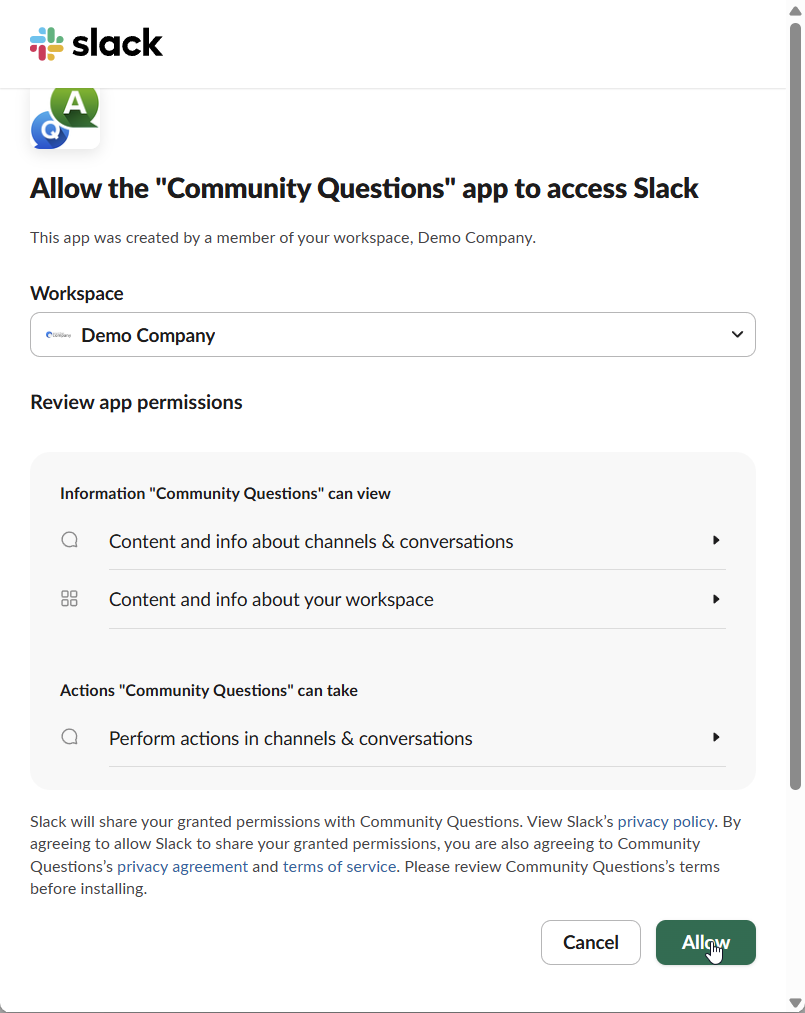Expand workspace info permission details
This screenshot has width=805, height=1013.
pyautogui.click(x=716, y=598)
